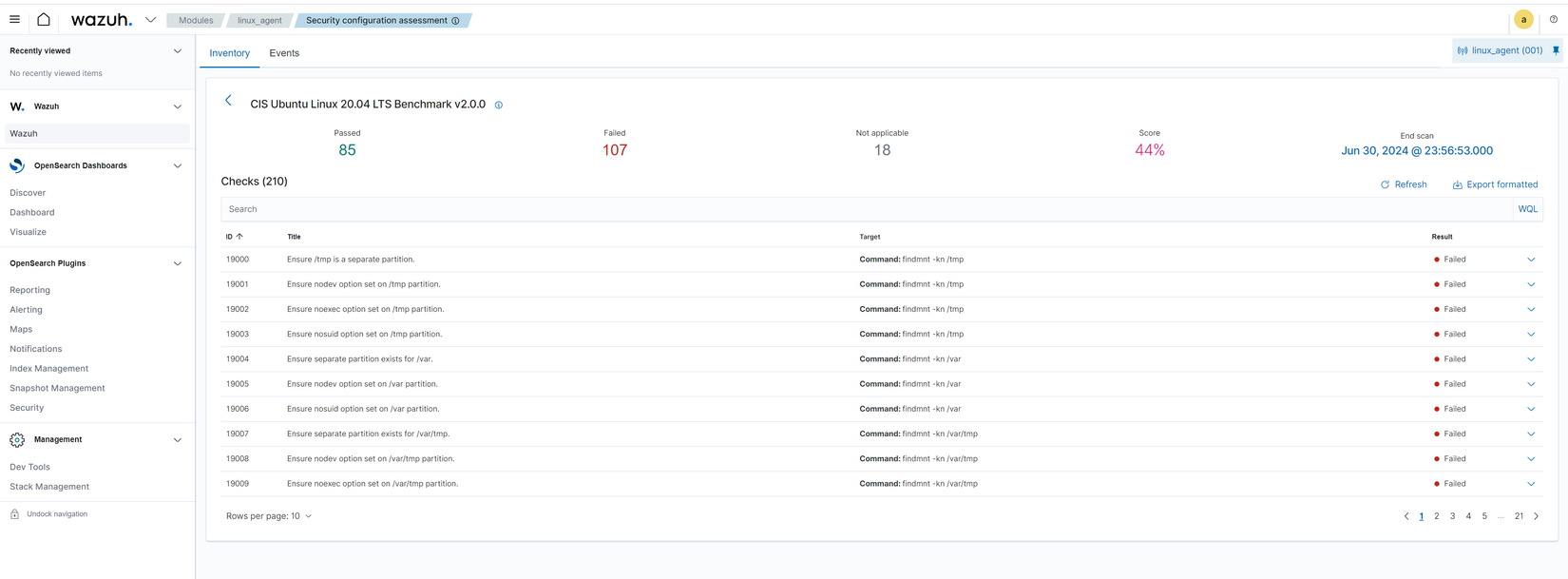Unpin the linux_agent agent pin icon
Screen dimensions: 1568x579
(x=1556, y=50)
